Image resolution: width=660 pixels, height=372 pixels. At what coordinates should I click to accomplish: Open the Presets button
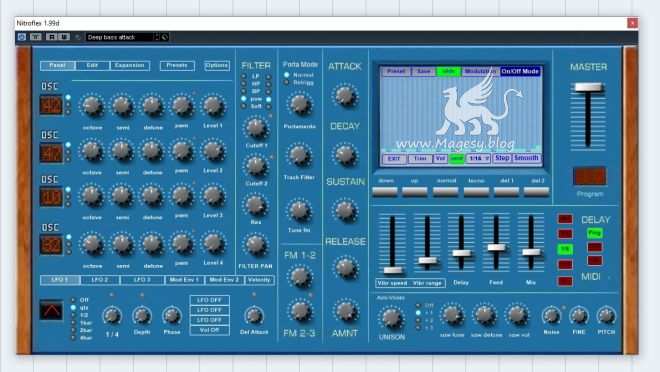(177, 66)
